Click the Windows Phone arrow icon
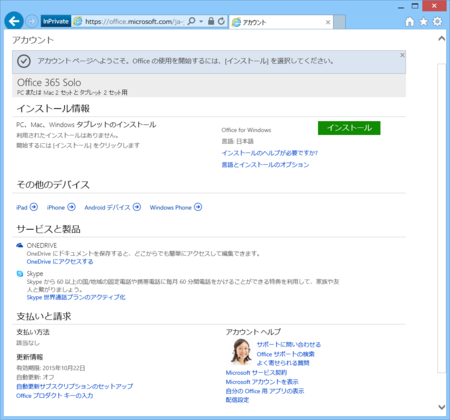Image resolution: width=450 pixels, height=420 pixels. (x=198, y=207)
